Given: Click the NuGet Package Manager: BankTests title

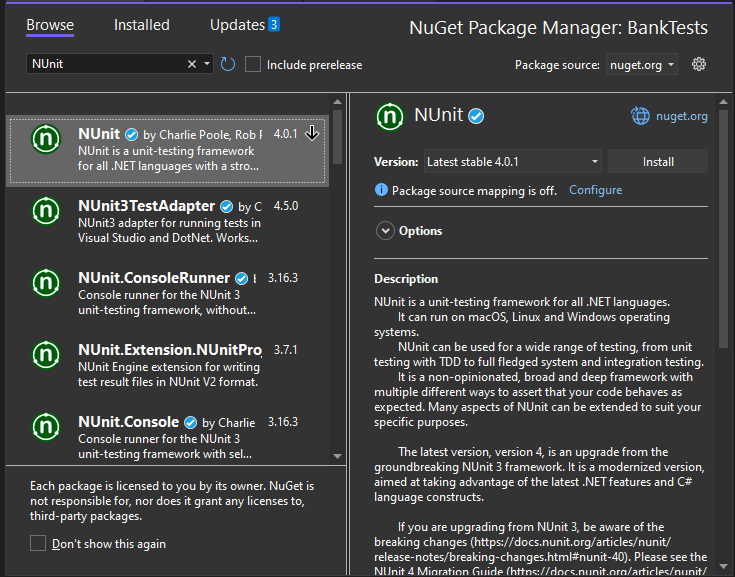Looking at the screenshot, I should 558,28.
